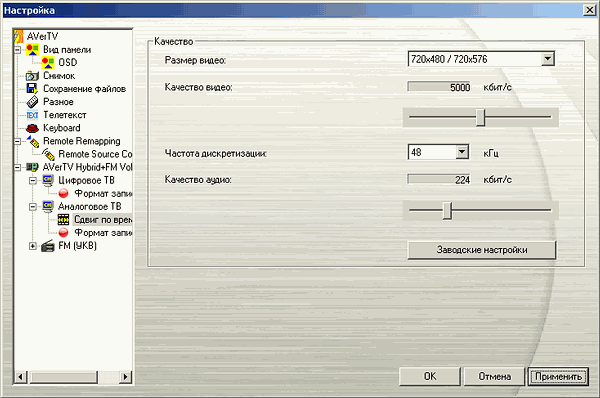The width and height of the screenshot is (600, 398).
Task: Open the Частота дискретизации dropdown
Action: tap(462, 152)
